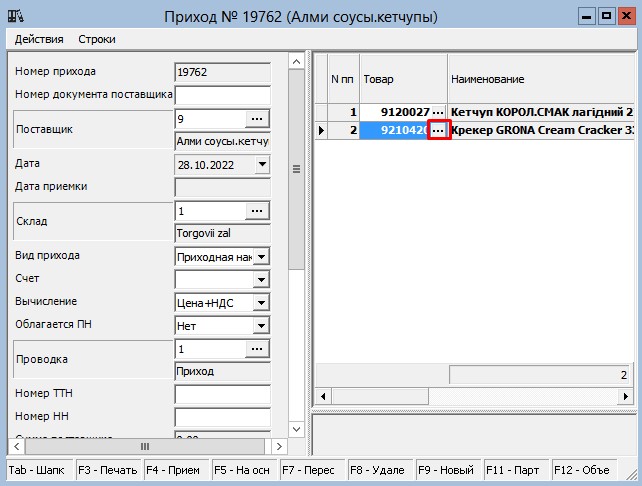Image resolution: width=642 pixels, height=486 pixels.
Task: Open Проводка lookup ellipsis button
Action: coord(257,349)
